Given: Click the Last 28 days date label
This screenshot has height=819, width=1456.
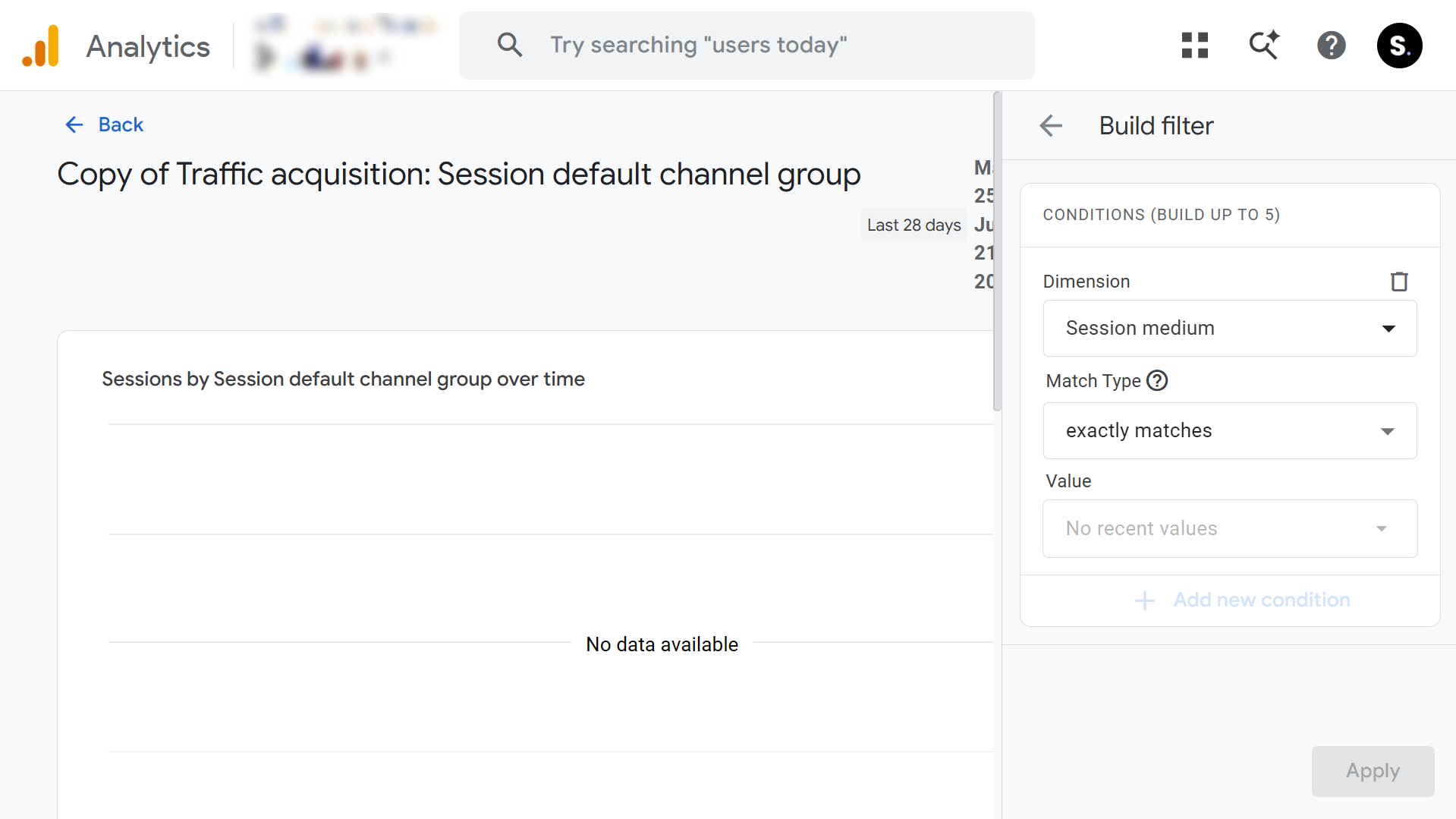Looking at the screenshot, I should tap(914, 225).
